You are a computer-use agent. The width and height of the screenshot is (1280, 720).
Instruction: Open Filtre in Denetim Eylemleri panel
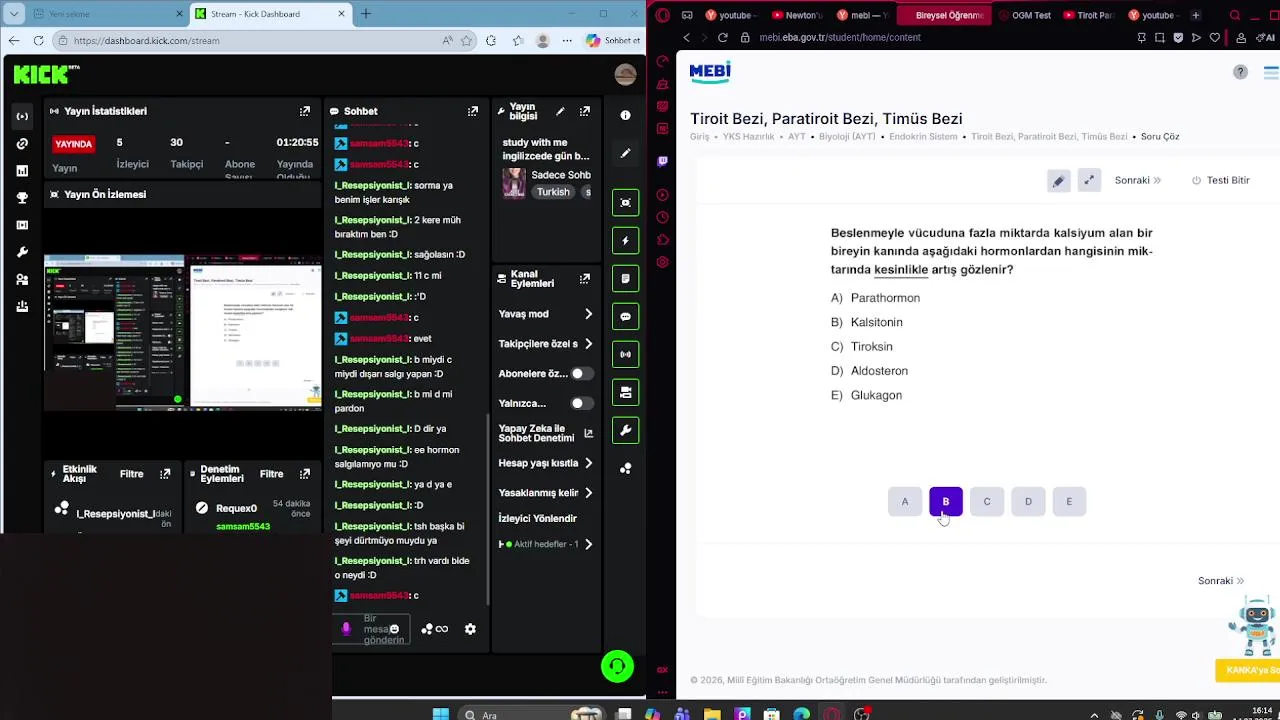click(x=272, y=474)
